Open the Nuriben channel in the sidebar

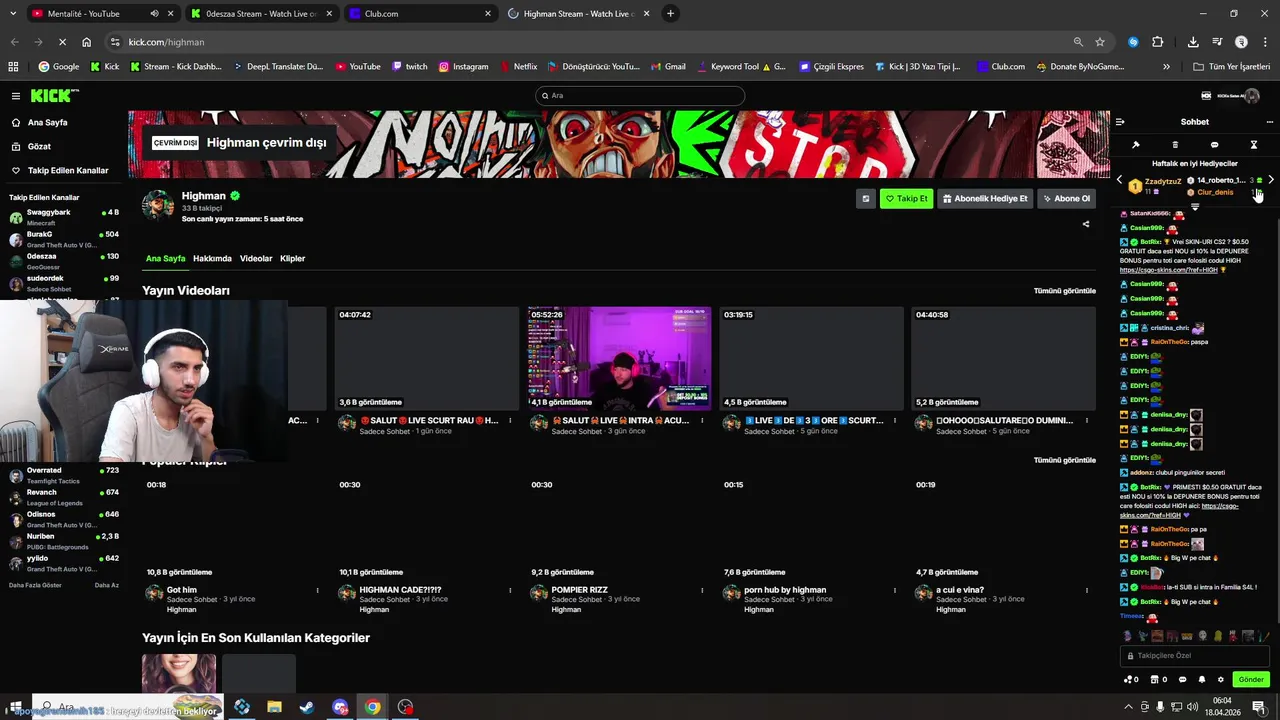pyautogui.click(x=64, y=541)
